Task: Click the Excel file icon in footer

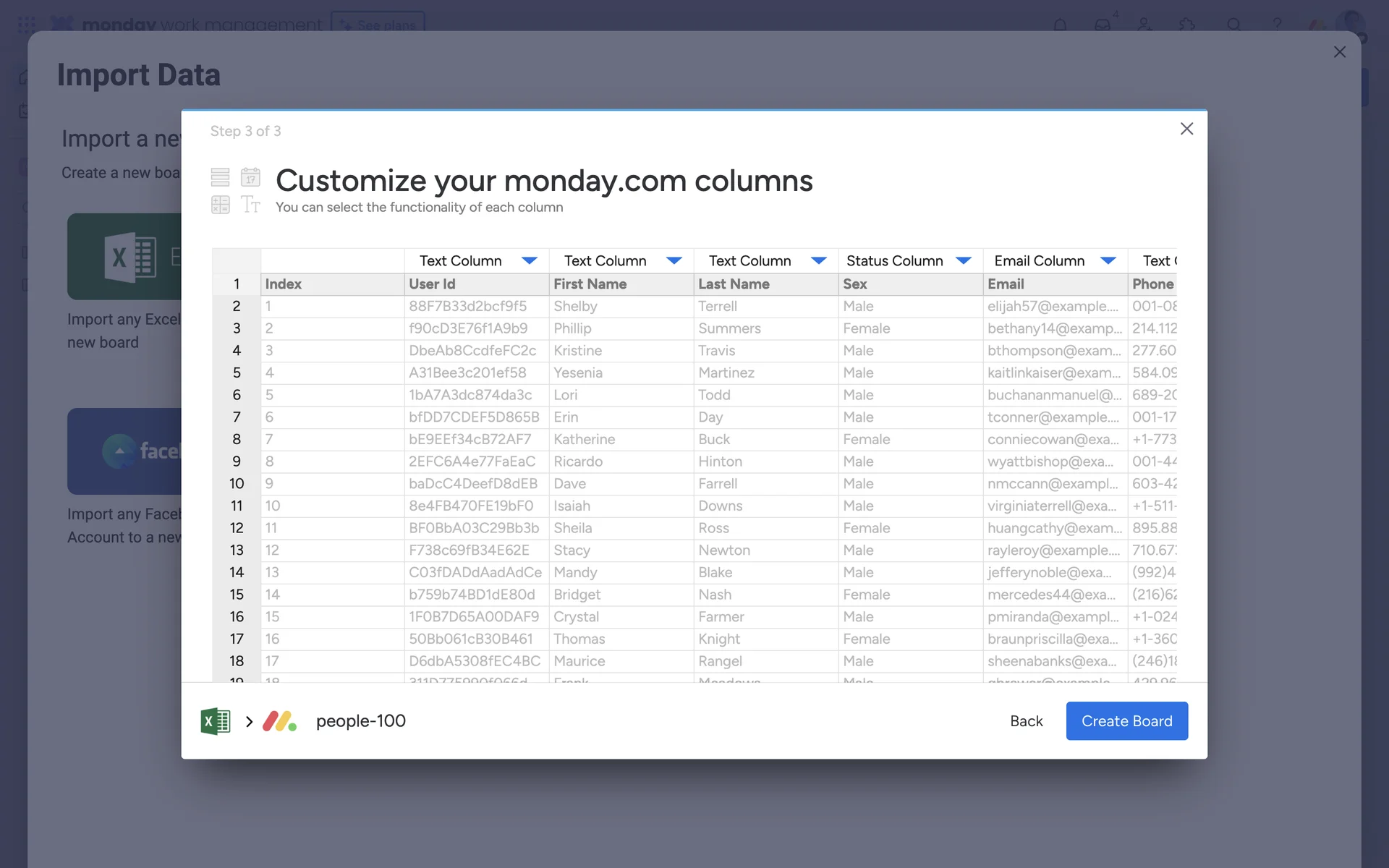Action: tap(215, 721)
